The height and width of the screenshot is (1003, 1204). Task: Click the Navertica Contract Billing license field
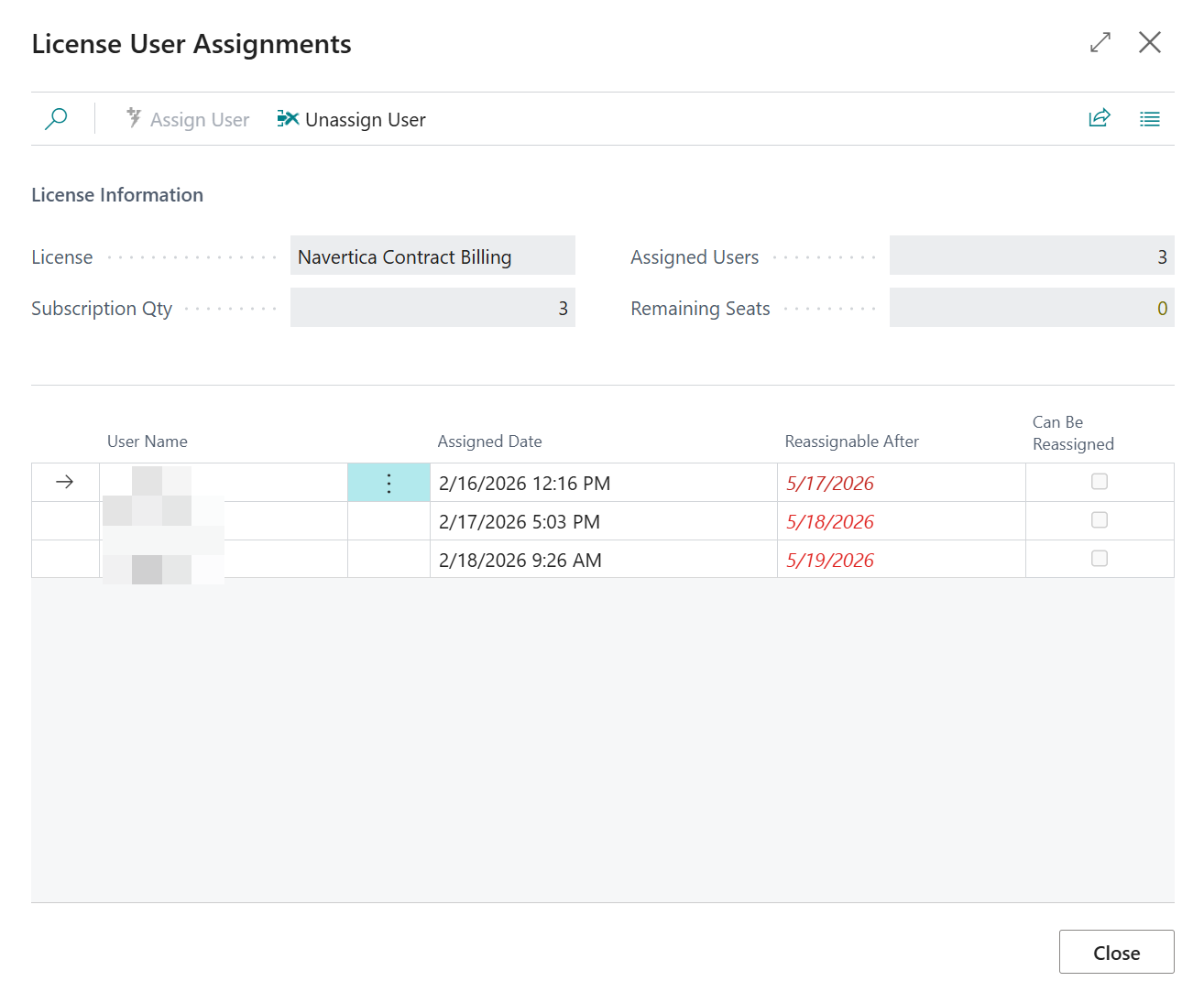click(432, 256)
